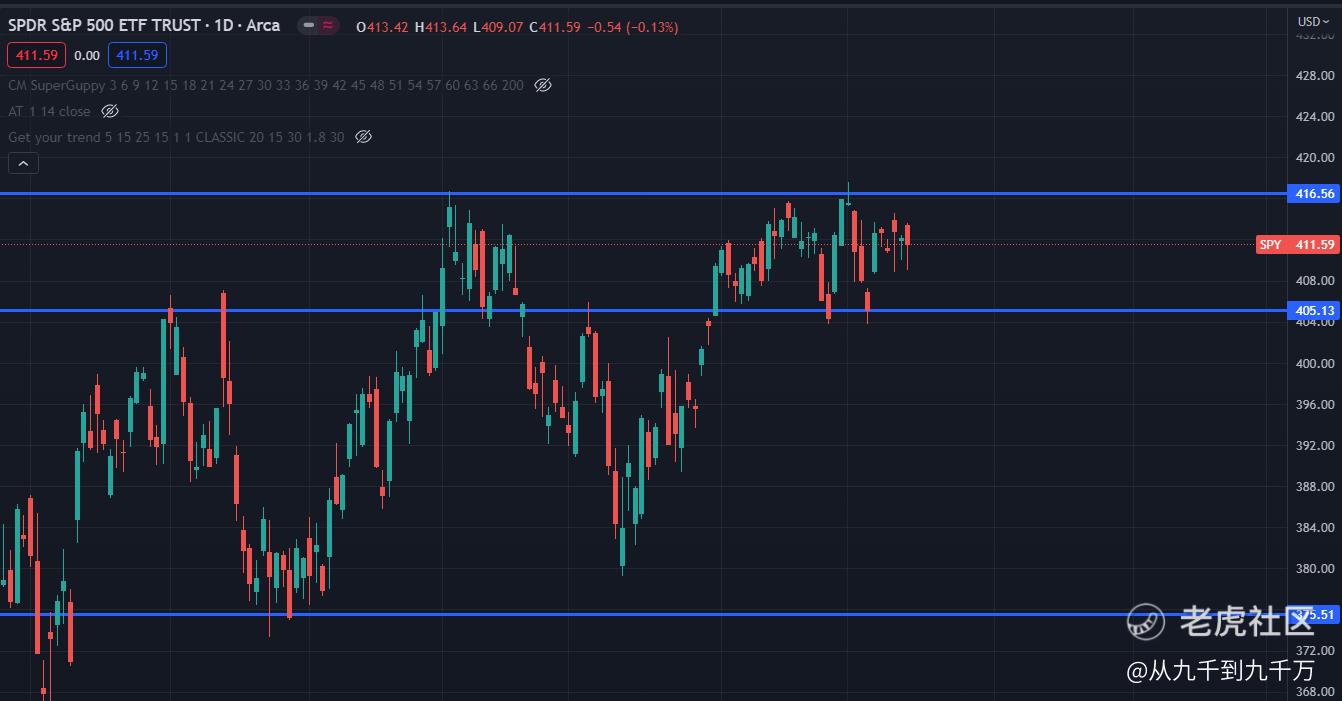Select the horizontal line at 405.13
Image resolution: width=1342 pixels, height=701 pixels.
(643, 310)
